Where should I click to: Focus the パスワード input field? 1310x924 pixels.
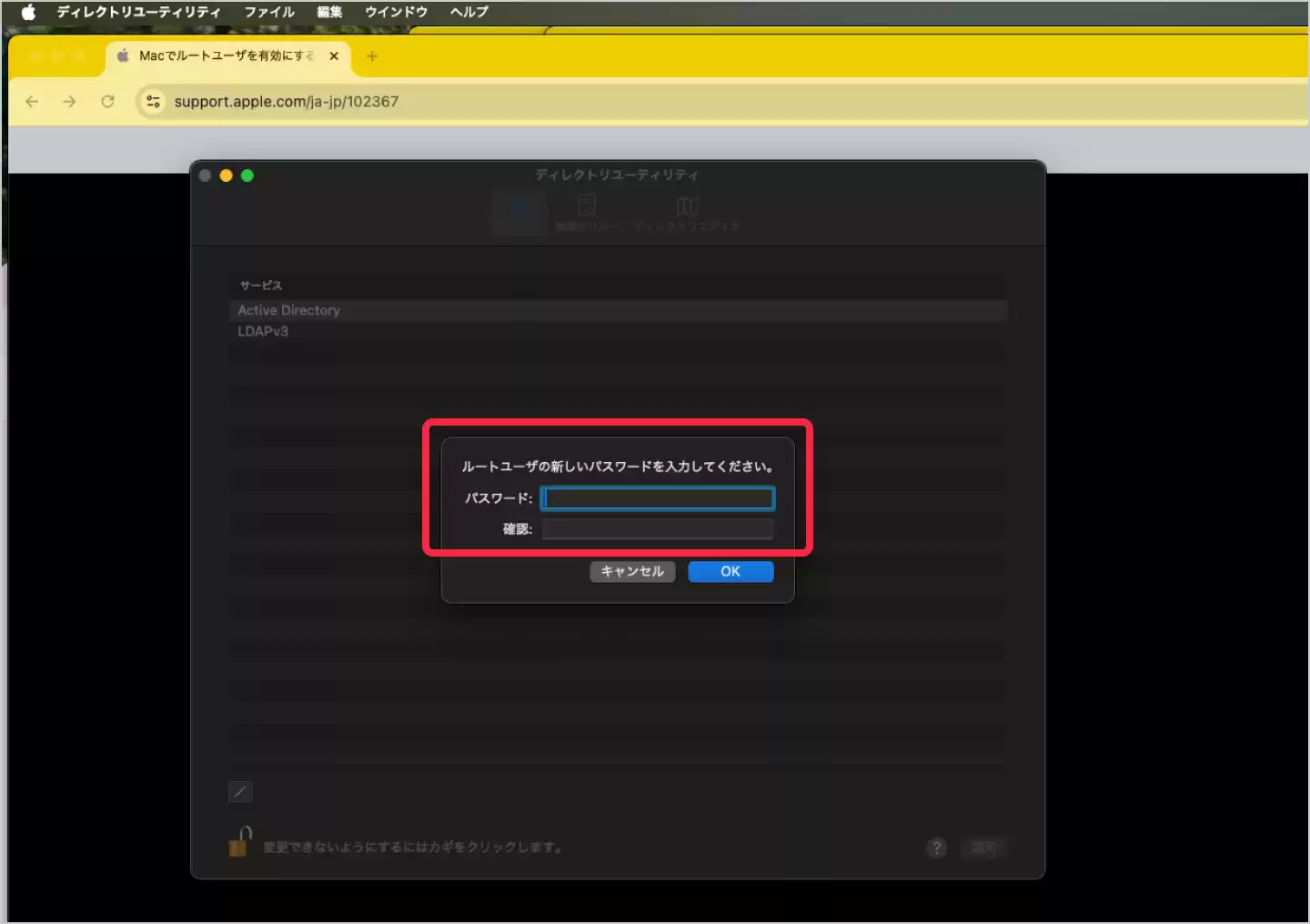click(x=657, y=498)
